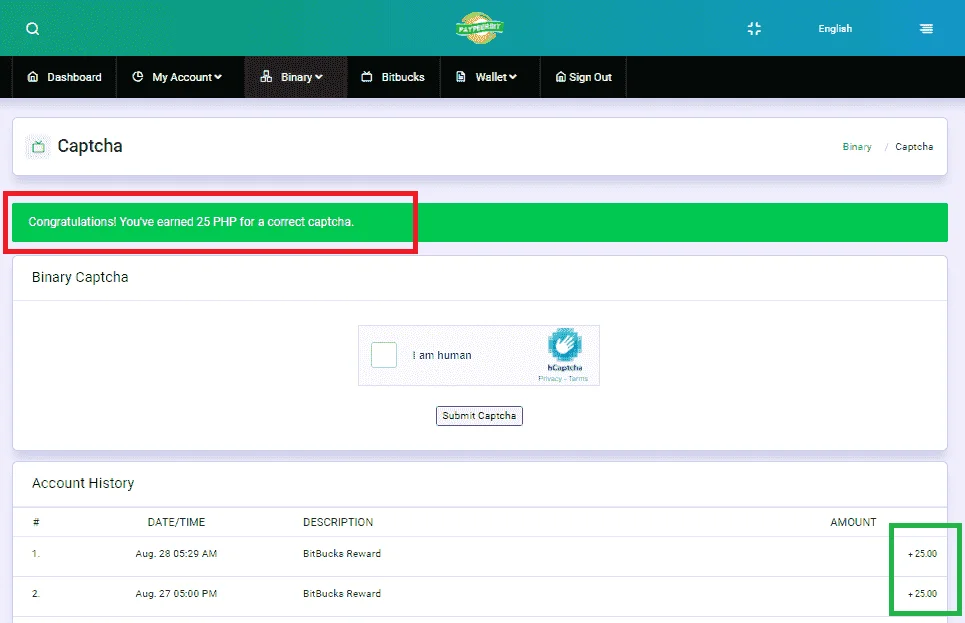Screen dimensions: 965x623
Task: Click the hCaptcha hand logo
Action: [564, 344]
